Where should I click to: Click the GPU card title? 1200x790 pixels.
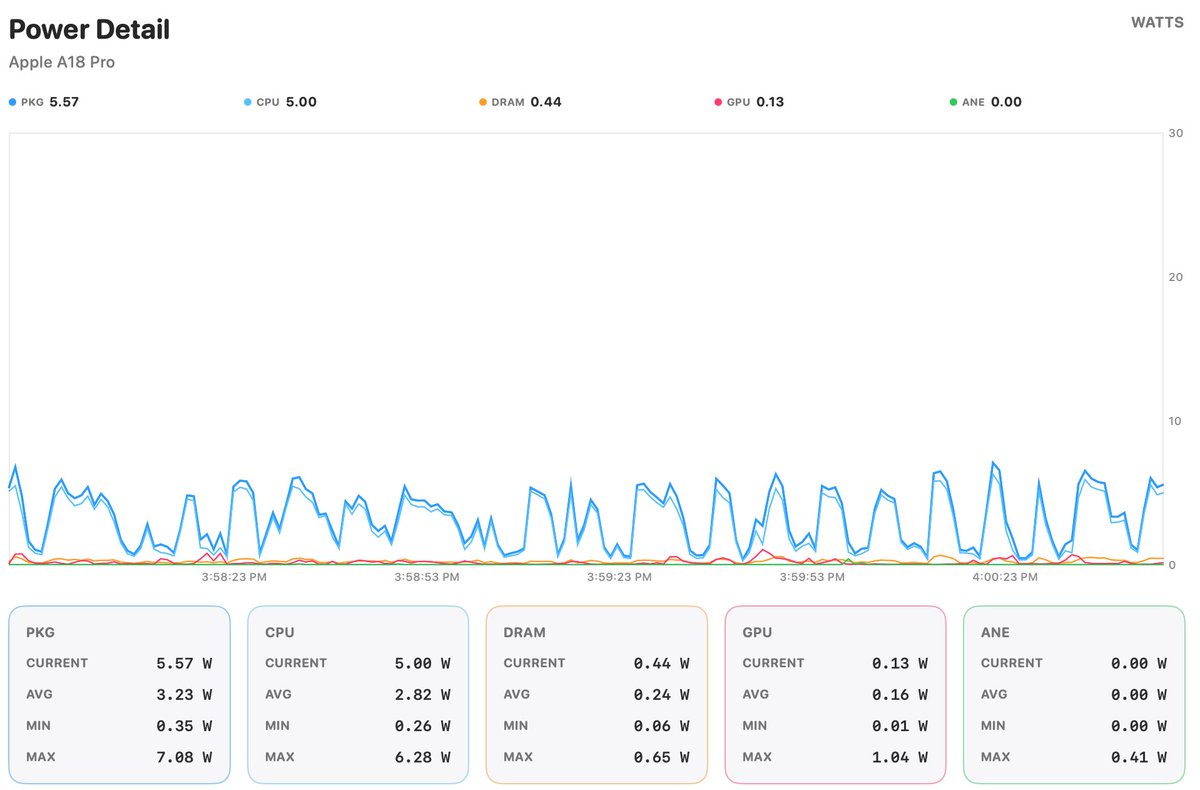757,632
